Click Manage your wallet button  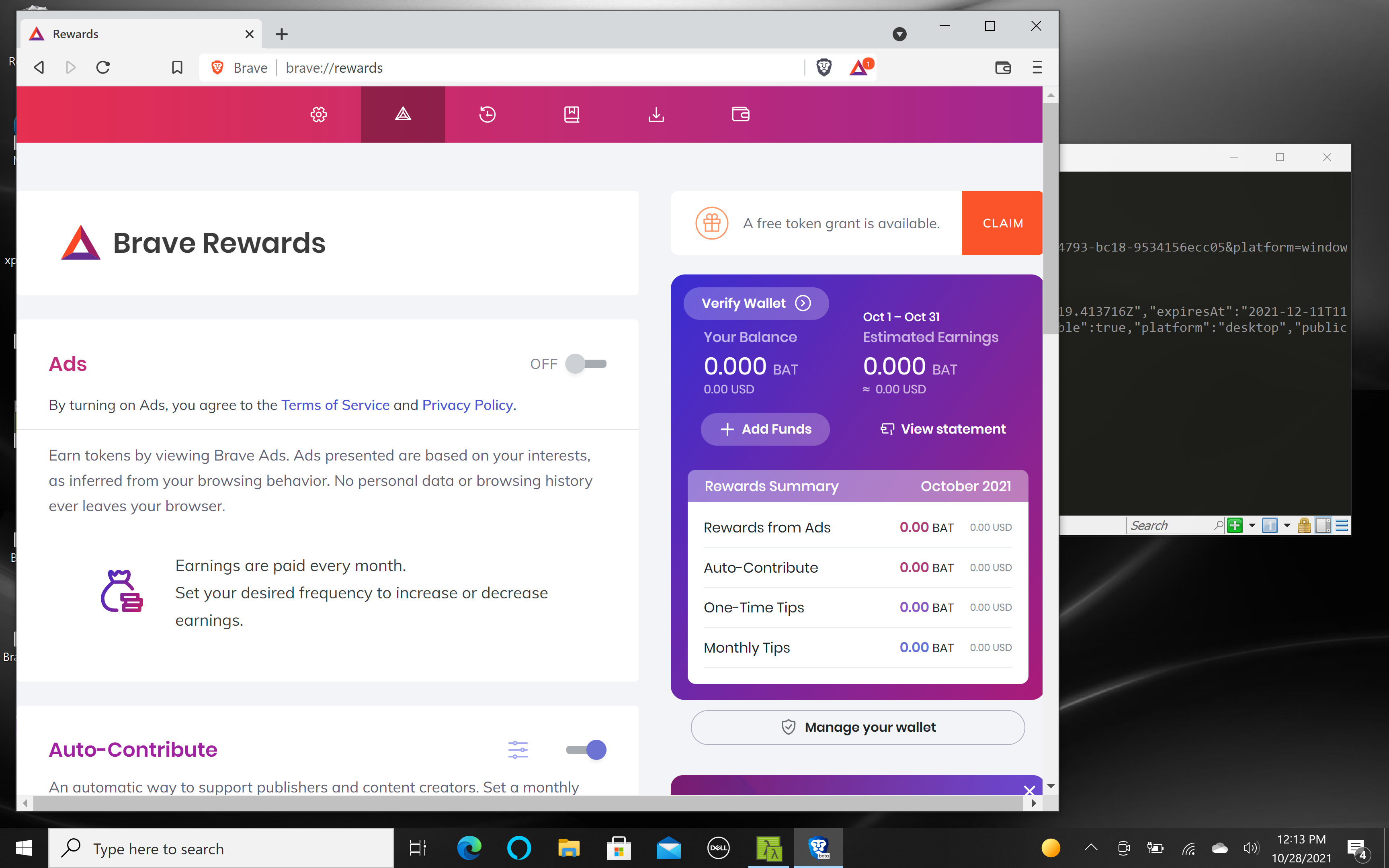point(858,727)
